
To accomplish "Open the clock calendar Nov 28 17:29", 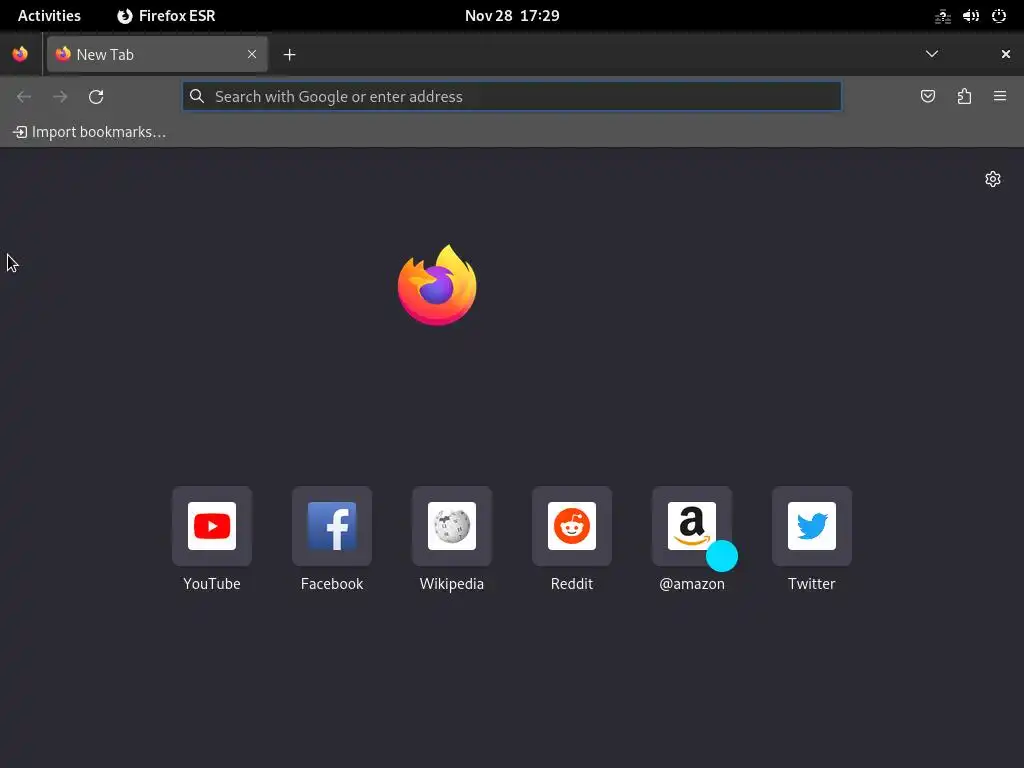I will [512, 16].
